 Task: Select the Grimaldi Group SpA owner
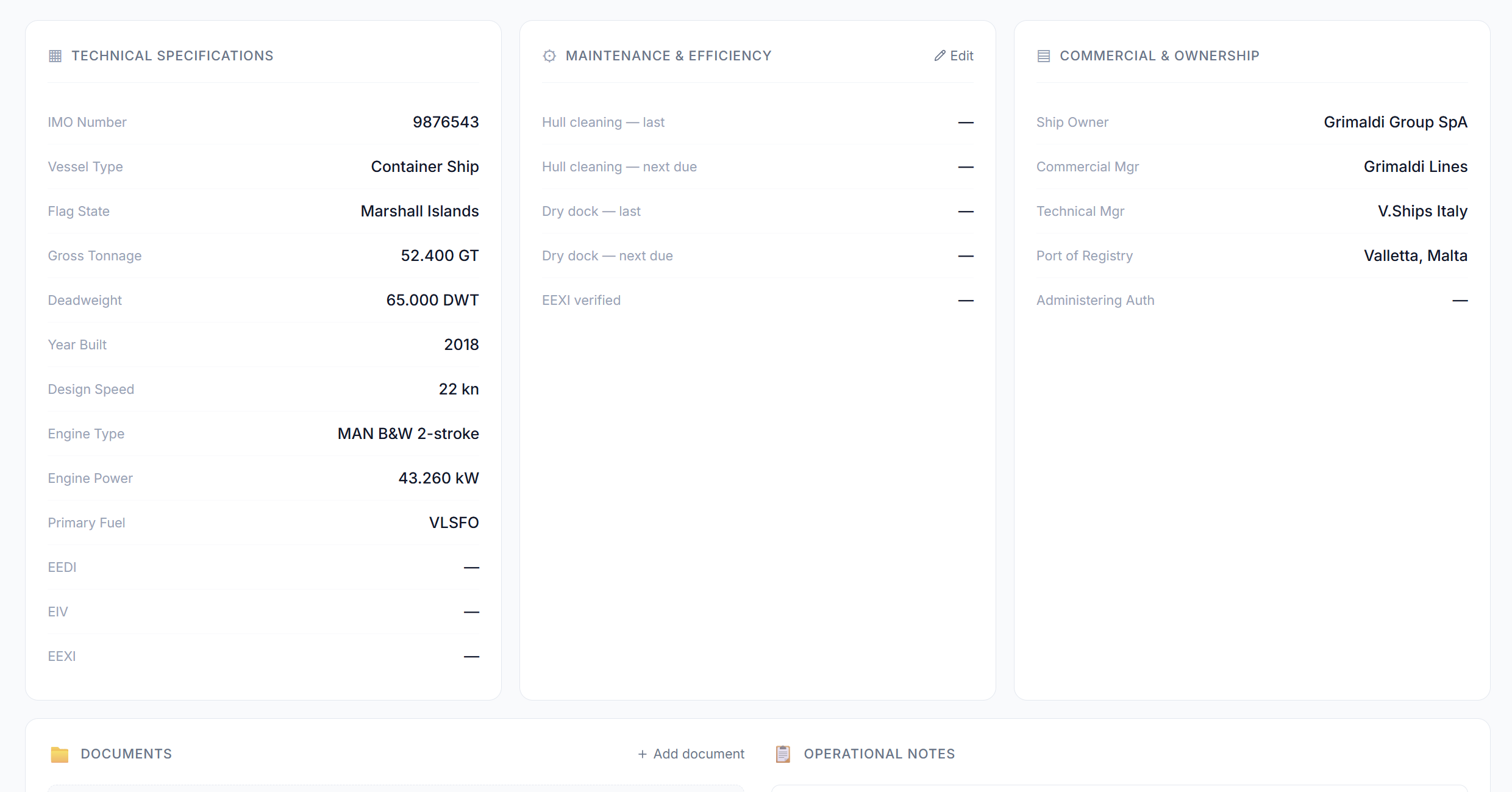(x=1396, y=122)
